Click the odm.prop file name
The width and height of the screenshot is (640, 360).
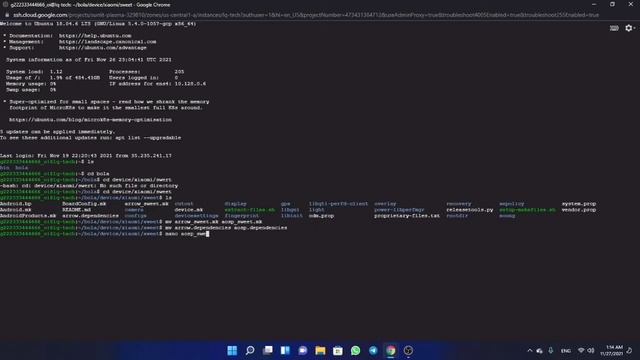[x=321, y=216]
